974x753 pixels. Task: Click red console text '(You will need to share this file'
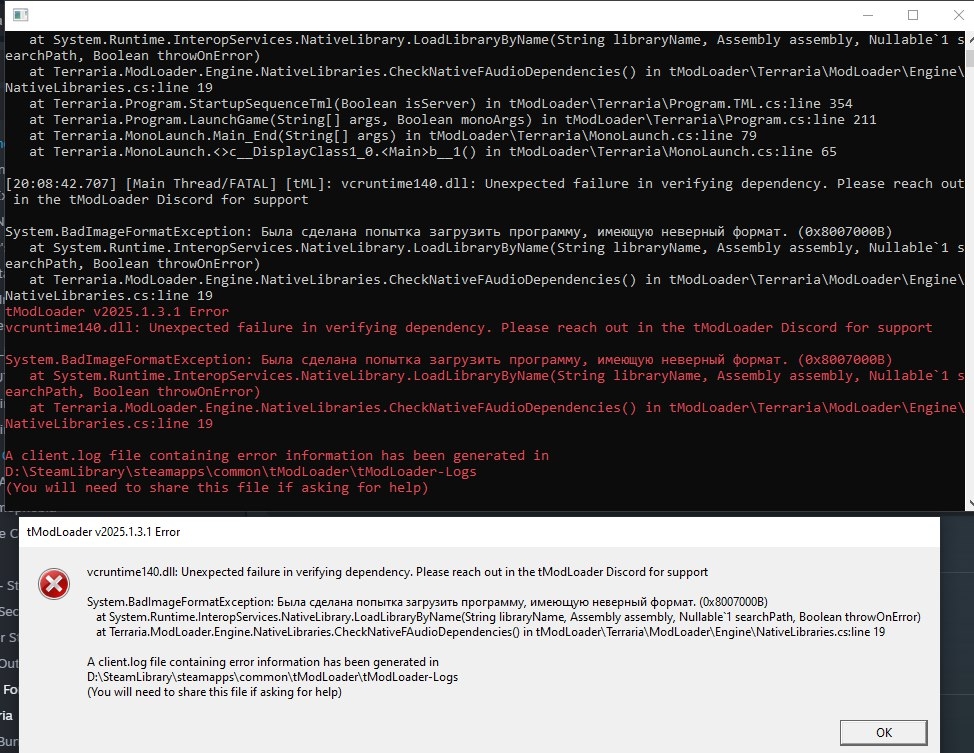[217, 488]
